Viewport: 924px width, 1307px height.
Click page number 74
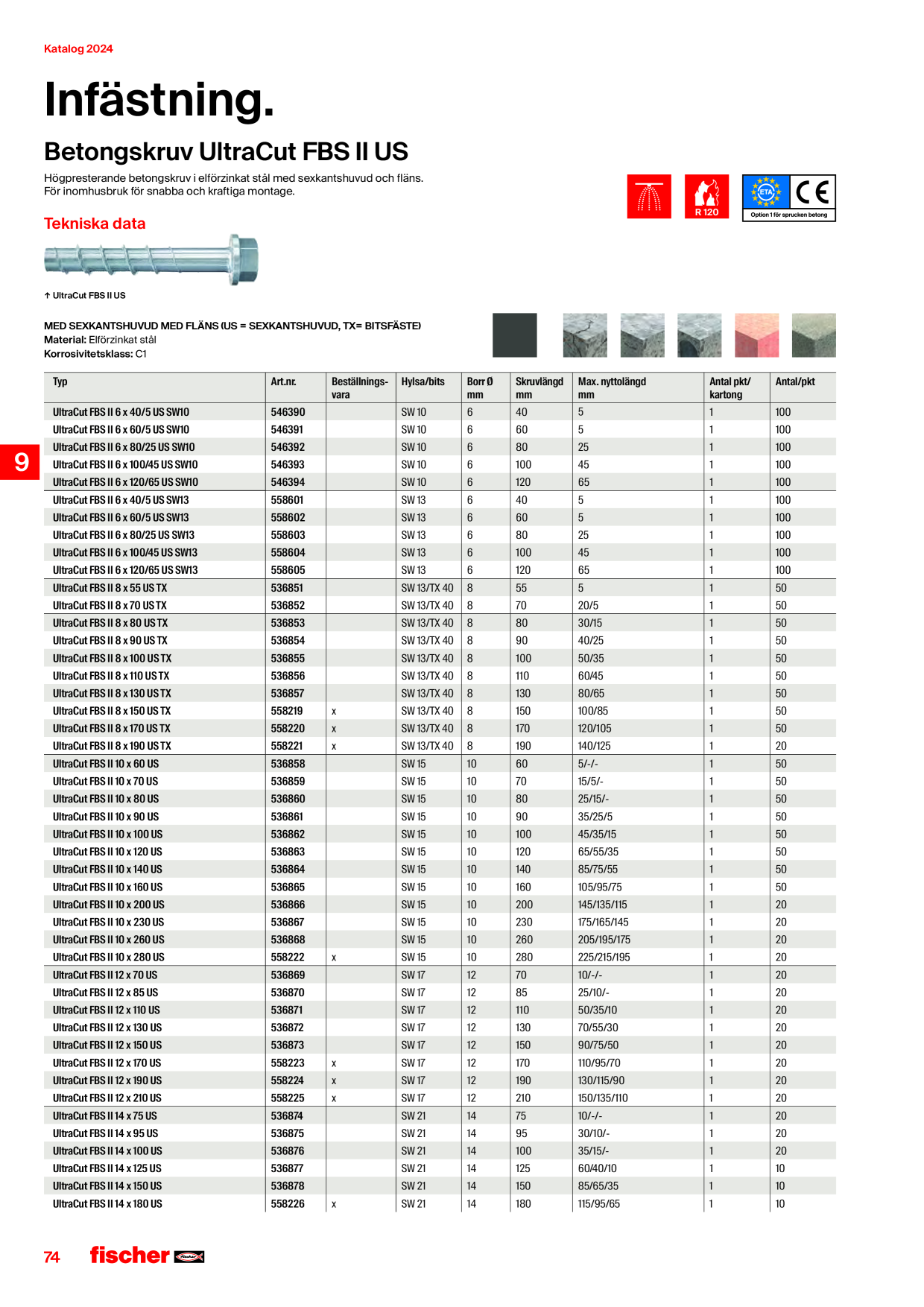coord(51,1257)
